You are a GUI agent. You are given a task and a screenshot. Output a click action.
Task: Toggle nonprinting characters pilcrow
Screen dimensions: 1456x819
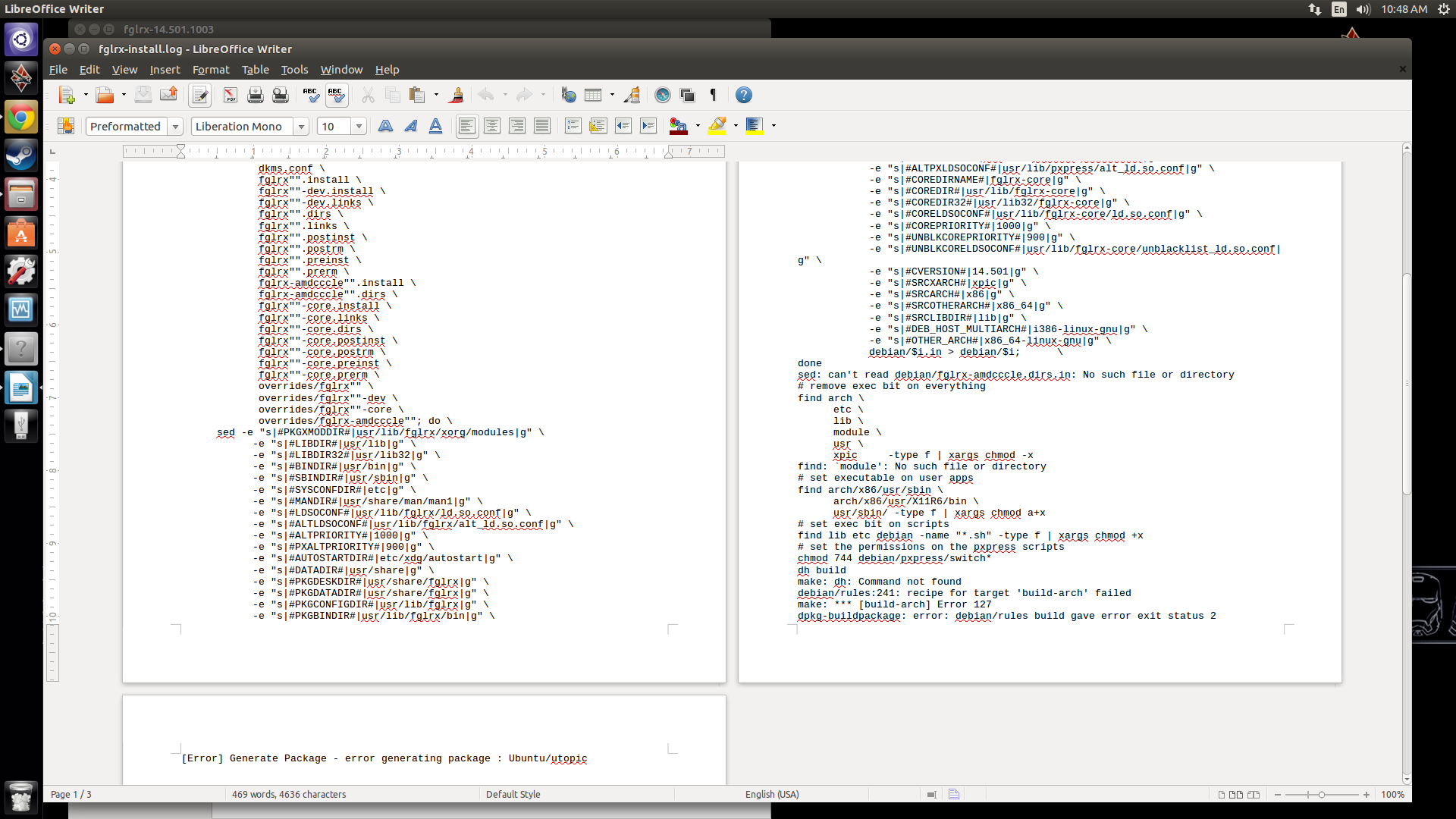pos(713,96)
